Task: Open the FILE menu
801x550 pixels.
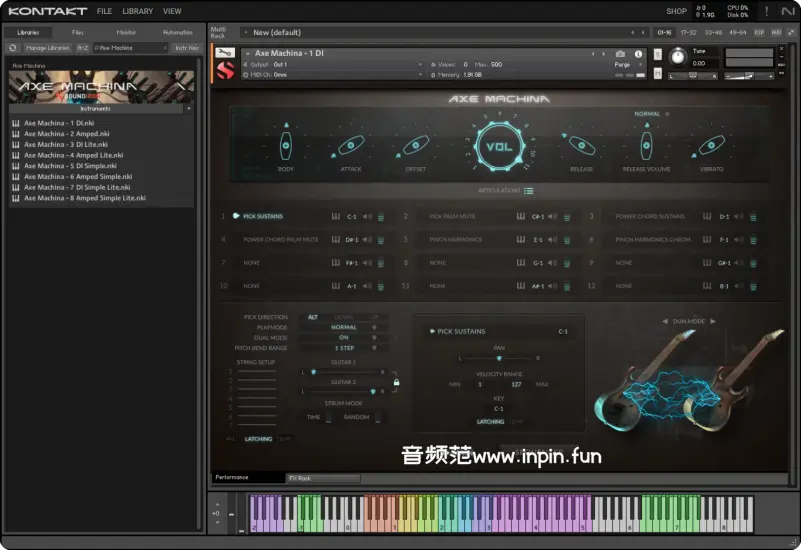Action: (x=104, y=11)
